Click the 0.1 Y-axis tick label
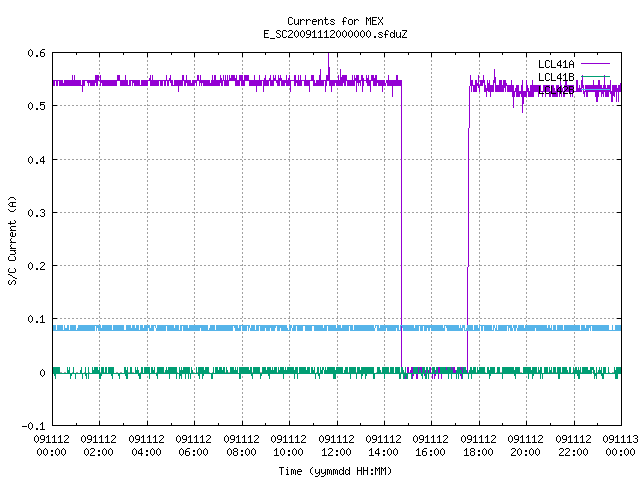Viewport: 640px width, 480px height. pyautogui.click(x=36, y=319)
